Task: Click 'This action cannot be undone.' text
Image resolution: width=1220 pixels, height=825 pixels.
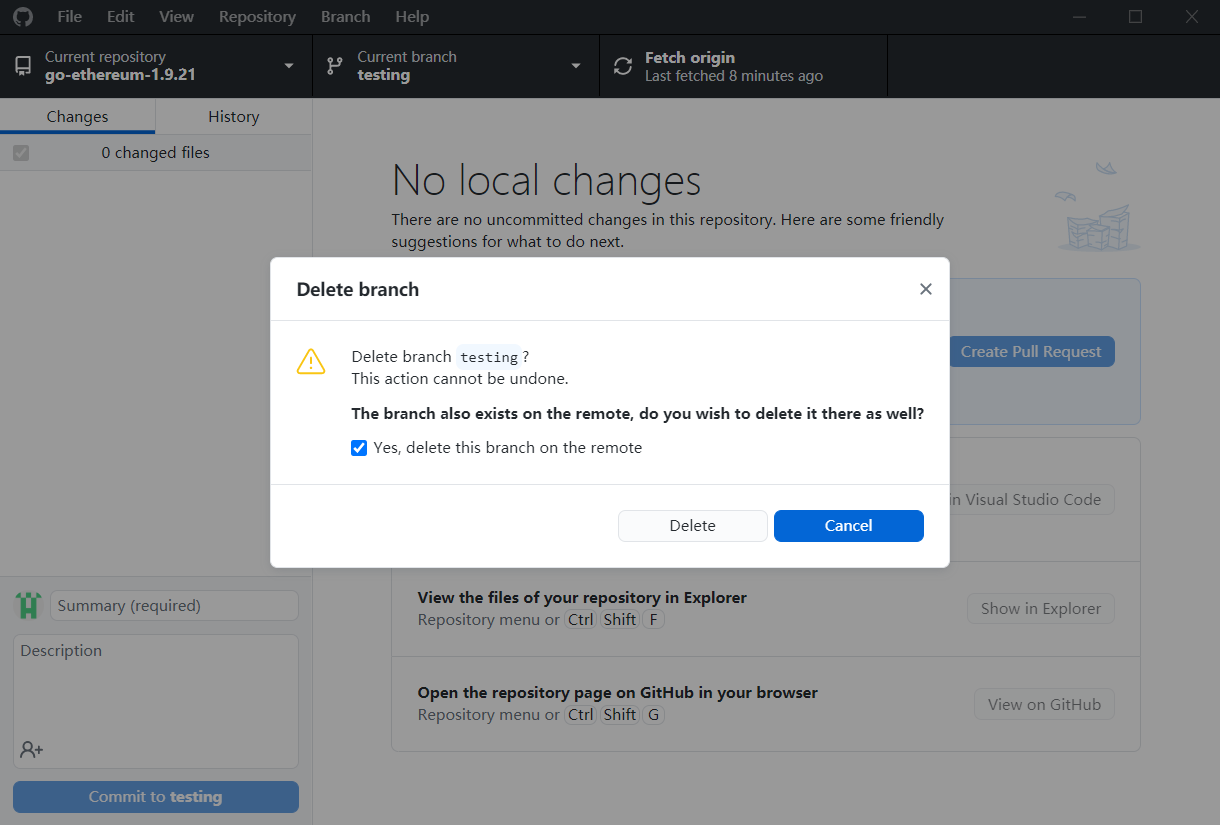Action: (x=460, y=379)
